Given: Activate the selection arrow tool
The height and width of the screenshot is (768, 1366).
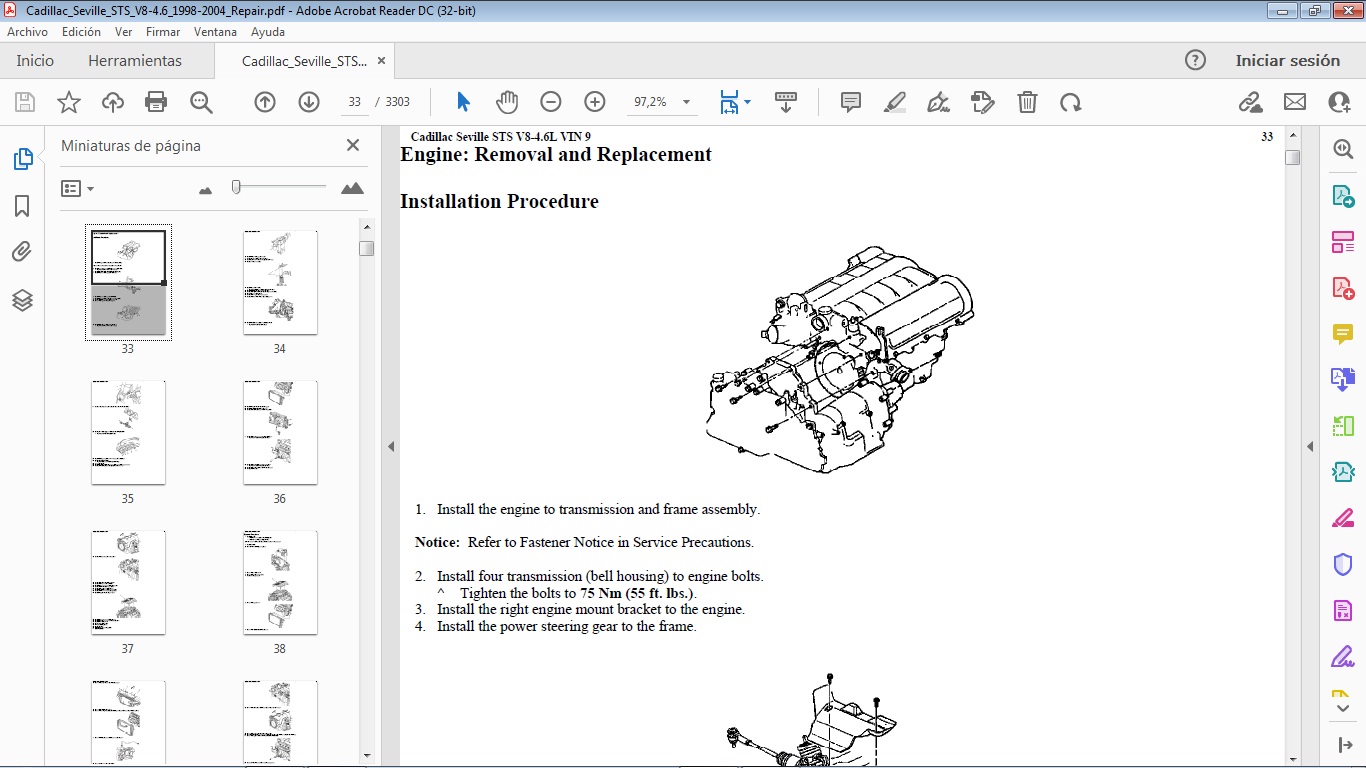Looking at the screenshot, I should pyautogui.click(x=463, y=102).
